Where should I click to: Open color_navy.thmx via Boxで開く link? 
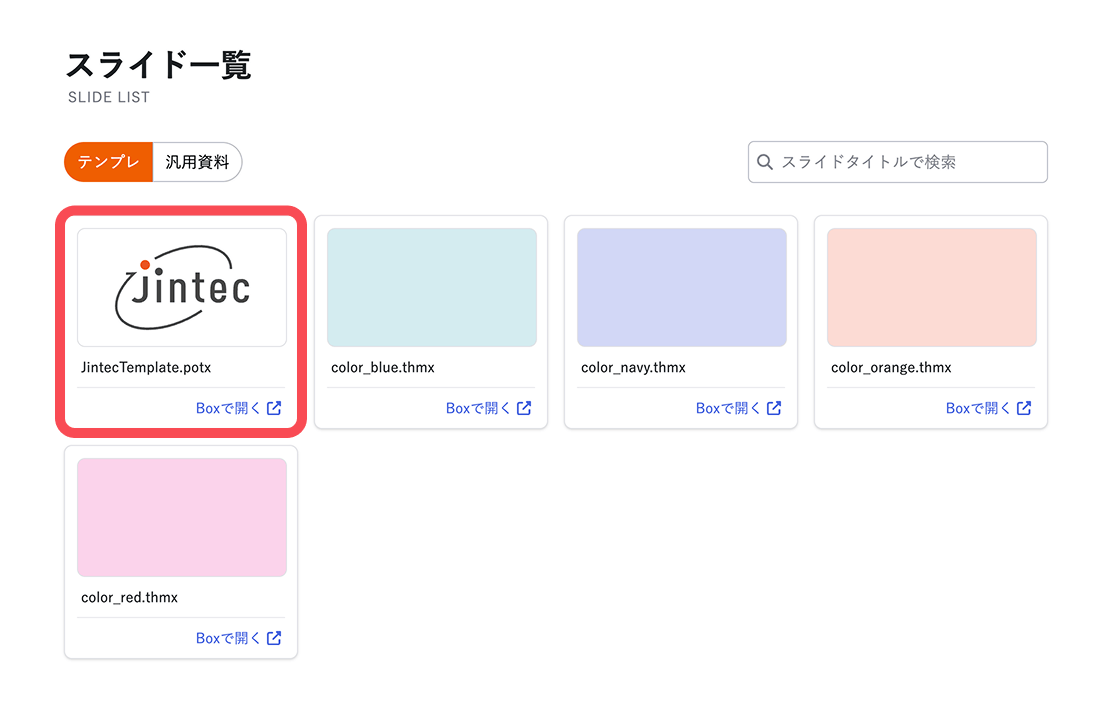coord(728,408)
